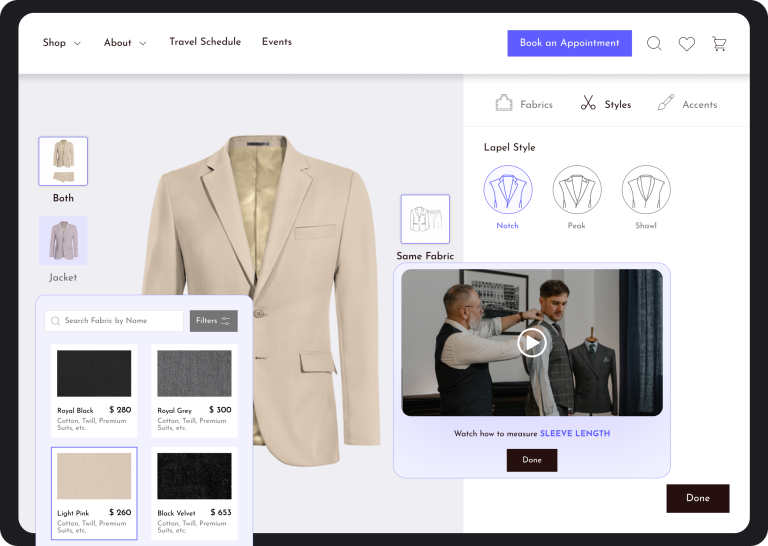Select the Same Fabric thumbnail

[x=425, y=219]
